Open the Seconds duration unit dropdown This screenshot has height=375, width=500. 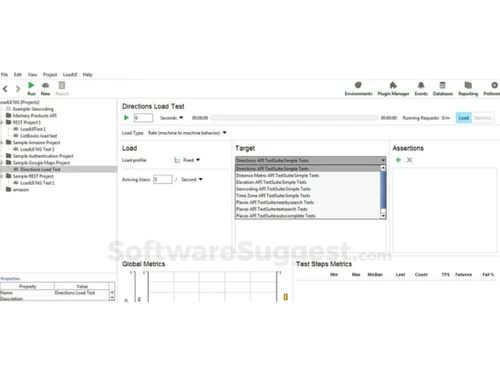pos(172,118)
